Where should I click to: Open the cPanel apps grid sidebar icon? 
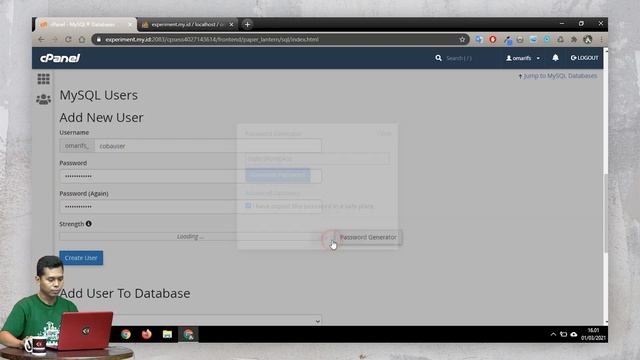coord(44,79)
